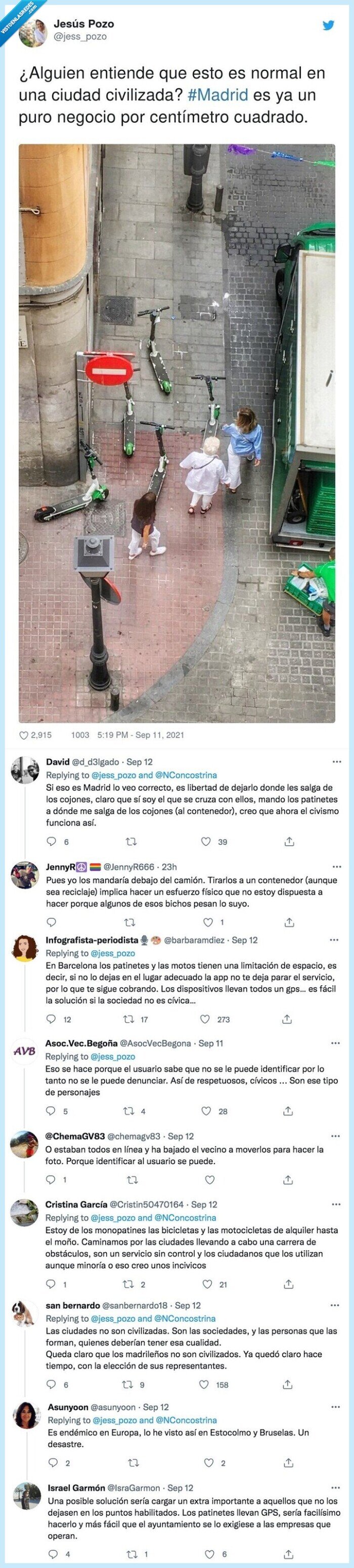354x1568 pixels.
Task: Open more options on David's reply
Action: pyautogui.click(x=336, y=761)
